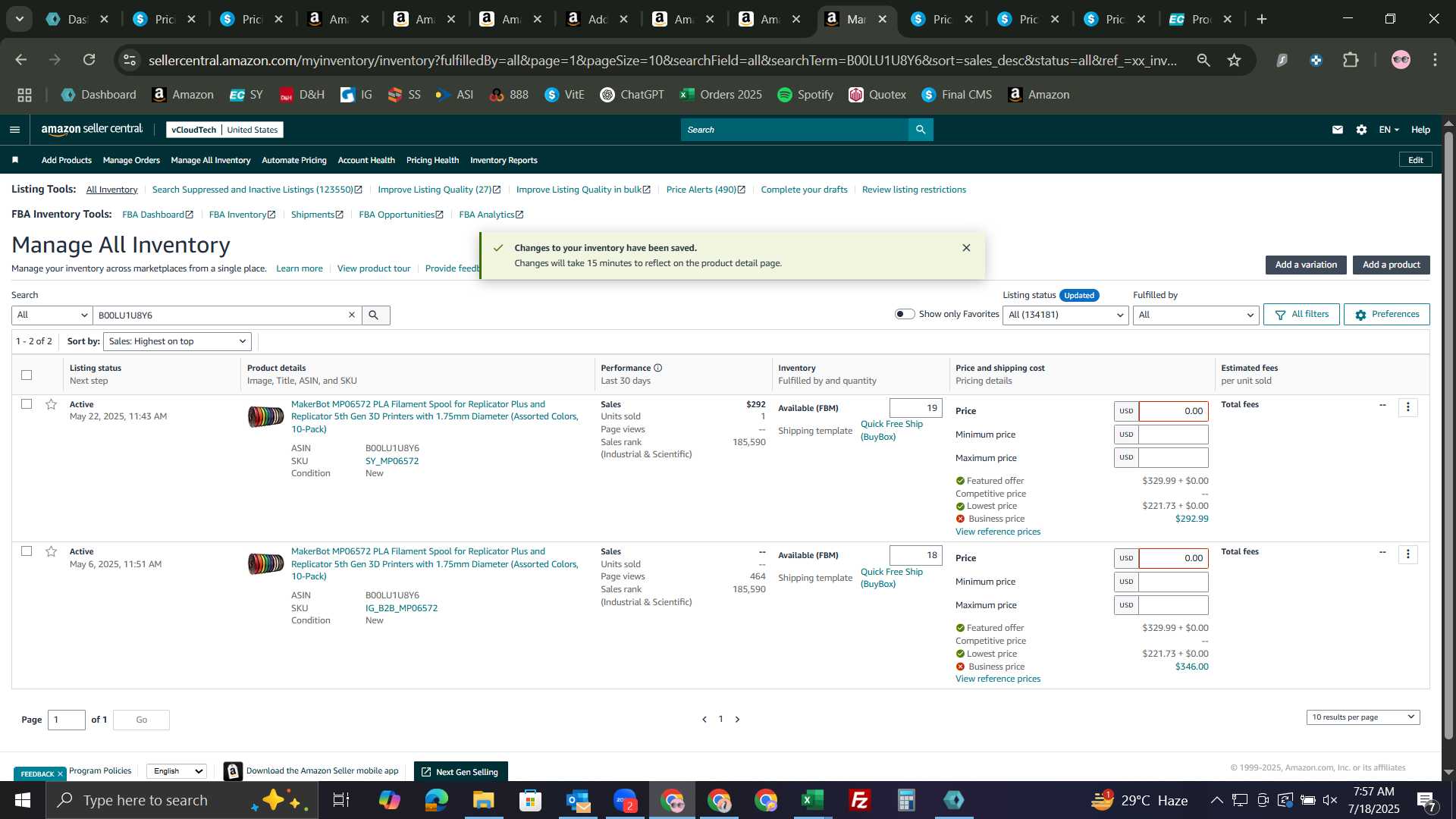Dismiss the saved changes notification
Image resolution: width=1456 pixels, height=819 pixels.
[x=966, y=248]
